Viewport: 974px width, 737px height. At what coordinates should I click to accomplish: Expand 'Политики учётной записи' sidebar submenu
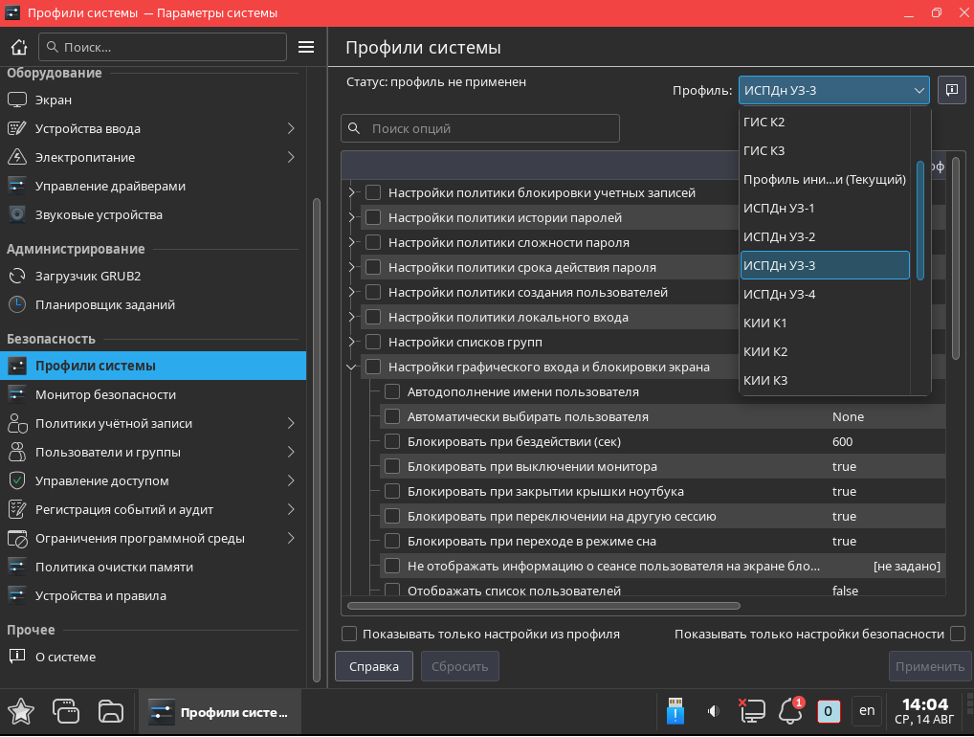click(290, 424)
